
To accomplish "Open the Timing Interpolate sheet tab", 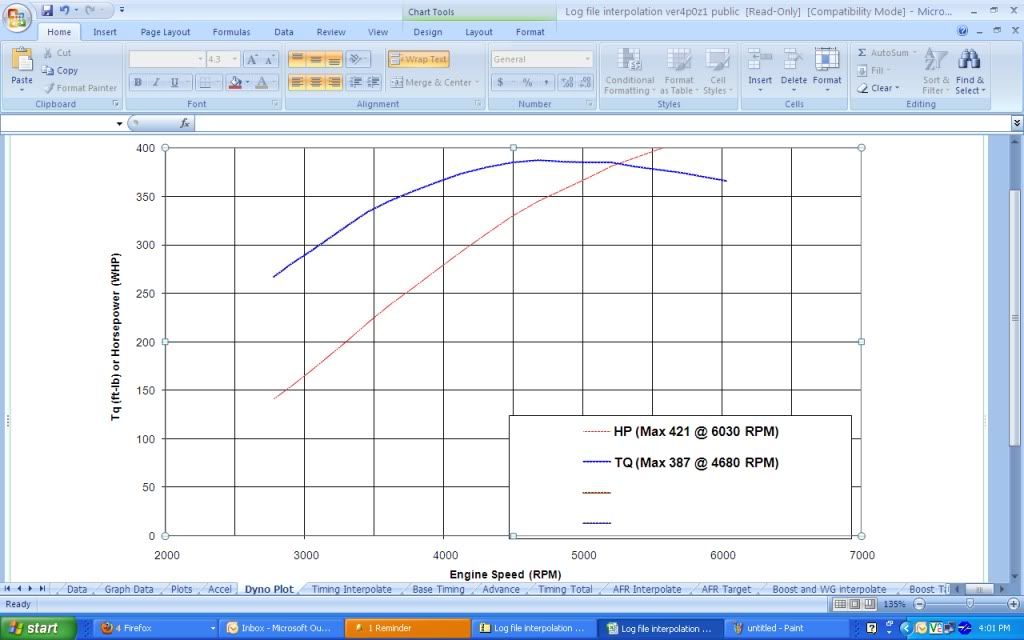I will coord(351,590).
